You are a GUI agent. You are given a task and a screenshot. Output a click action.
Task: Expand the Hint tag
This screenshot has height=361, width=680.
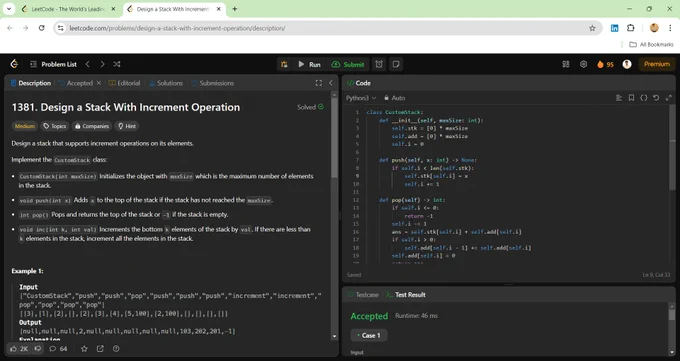pyautogui.click(x=127, y=126)
